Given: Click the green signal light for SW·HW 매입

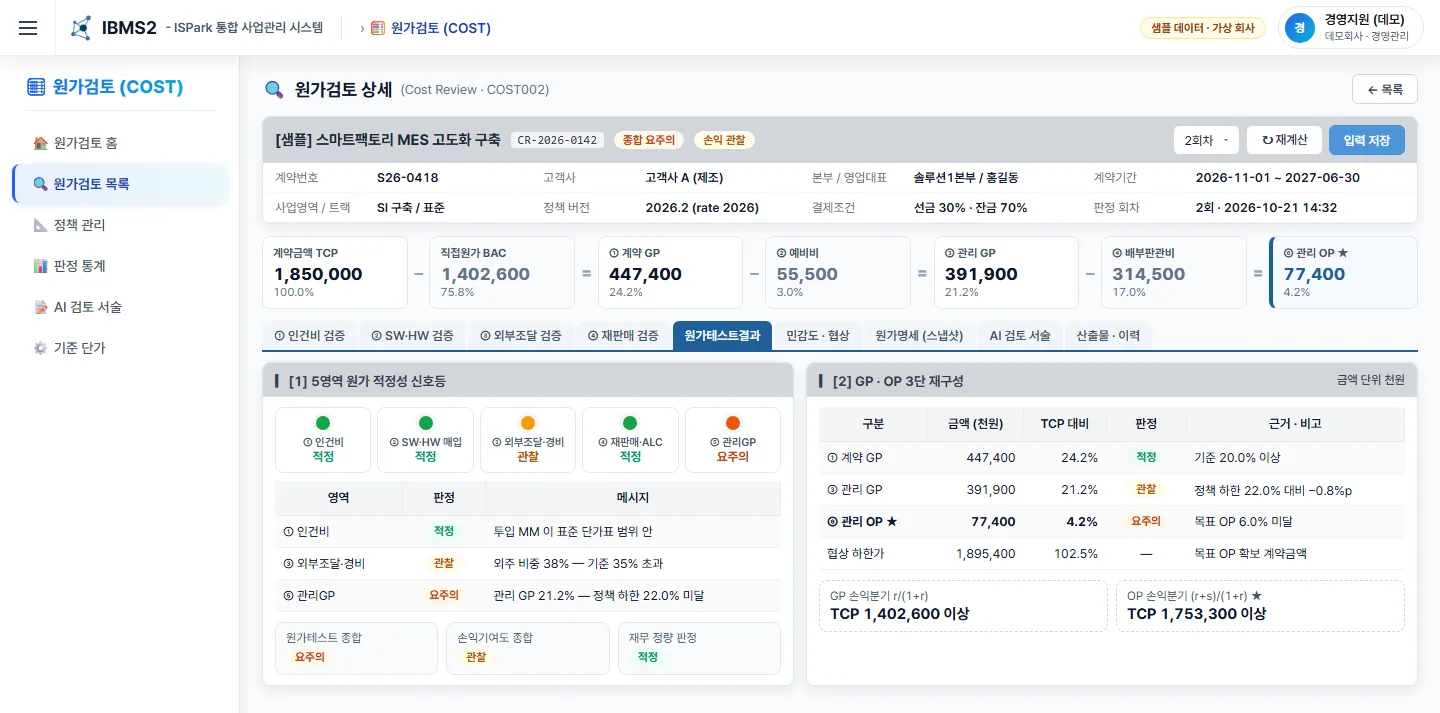Looking at the screenshot, I should [x=425, y=423].
